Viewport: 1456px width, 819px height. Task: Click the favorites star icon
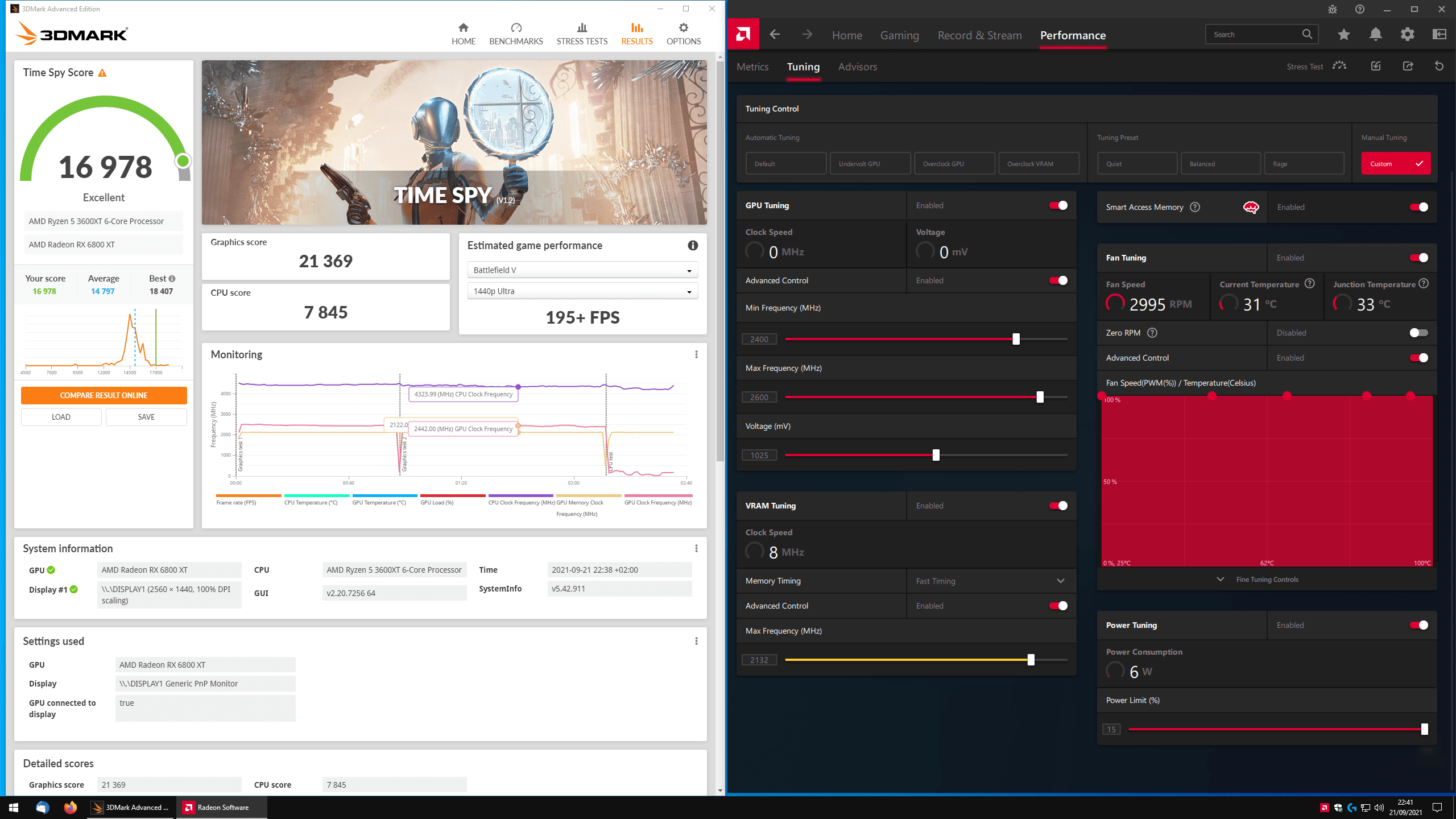click(x=1343, y=35)
